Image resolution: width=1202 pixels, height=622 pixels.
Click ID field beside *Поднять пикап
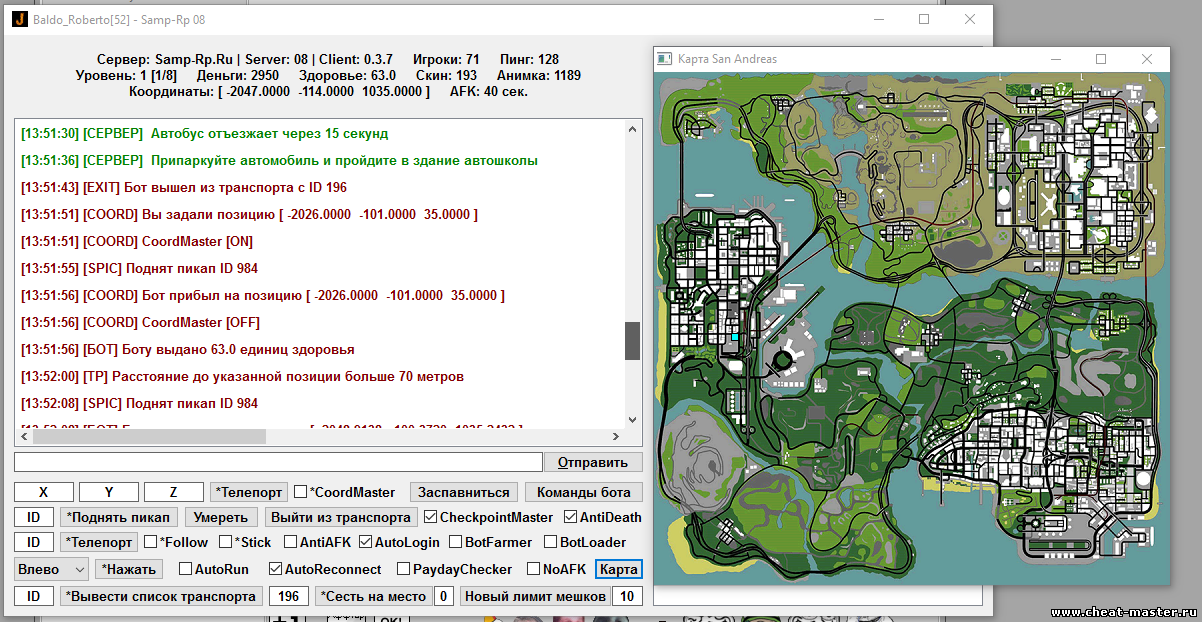(34, 517)
